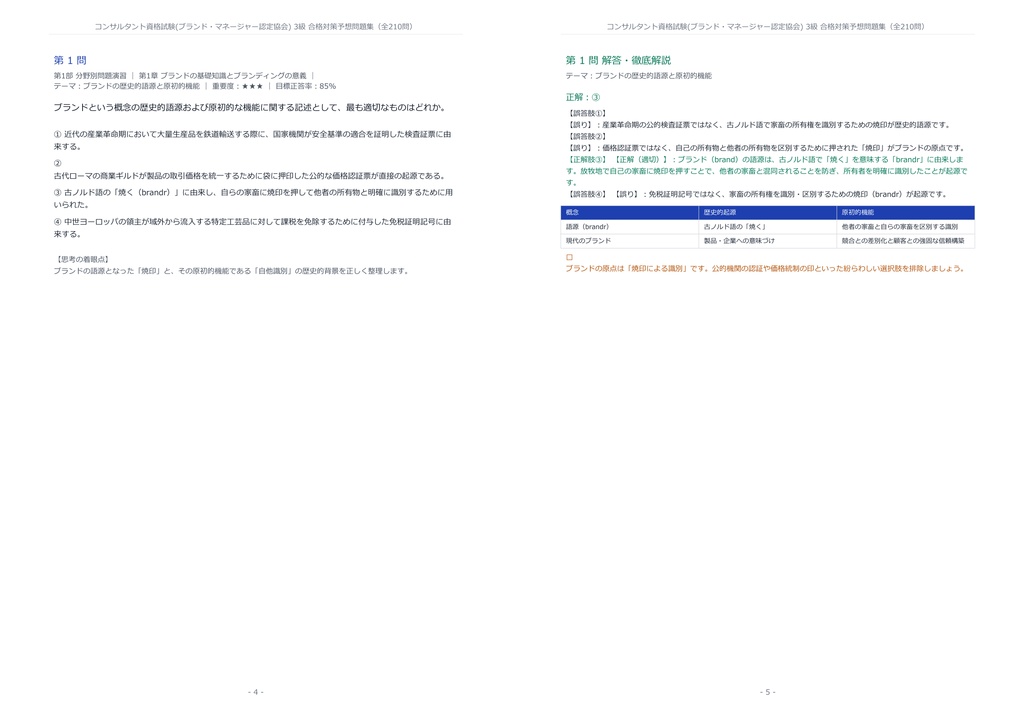Click page number 5 in the right footer
This screenshot has width=1024, height=724.
pyautogui.click(x=767, y=692)
